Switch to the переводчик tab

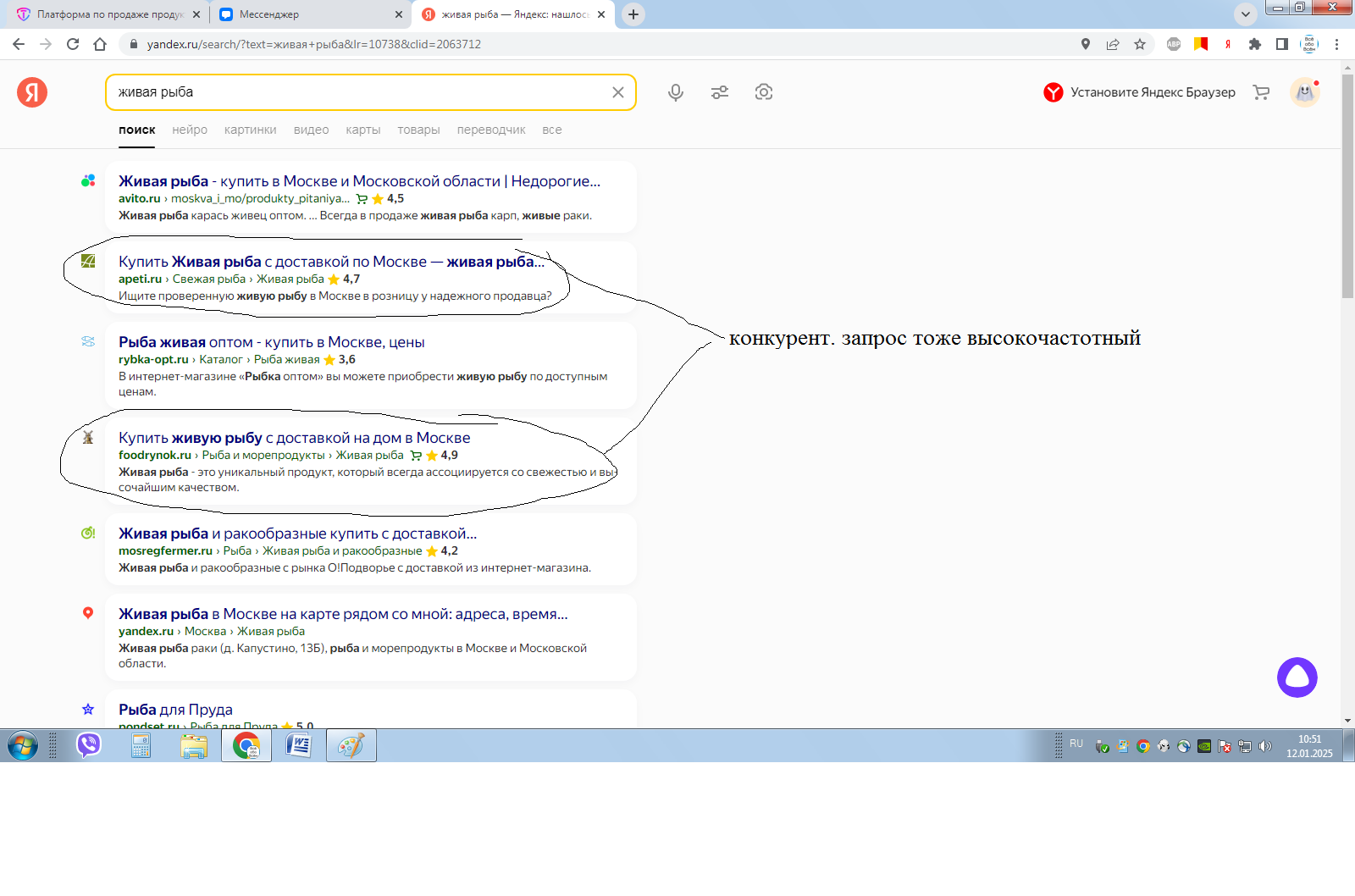tap(491, 130)
